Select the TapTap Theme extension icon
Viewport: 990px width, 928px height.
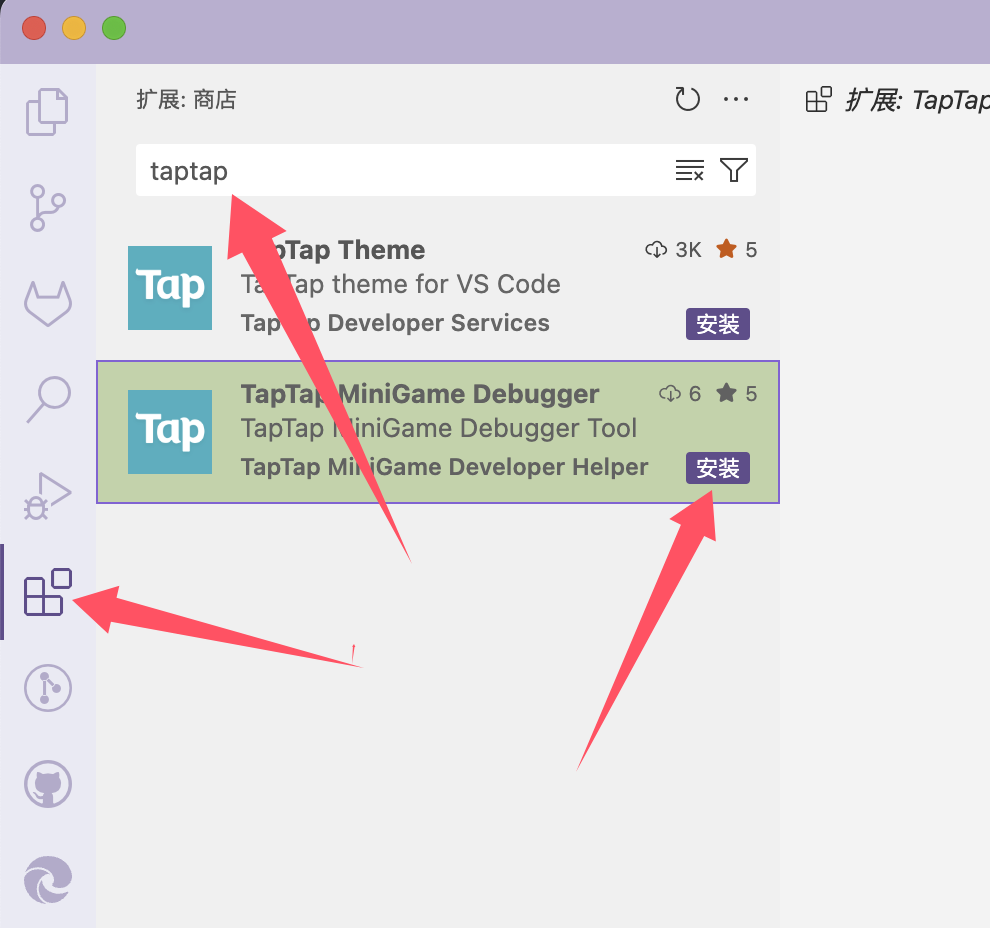point(170,288)
